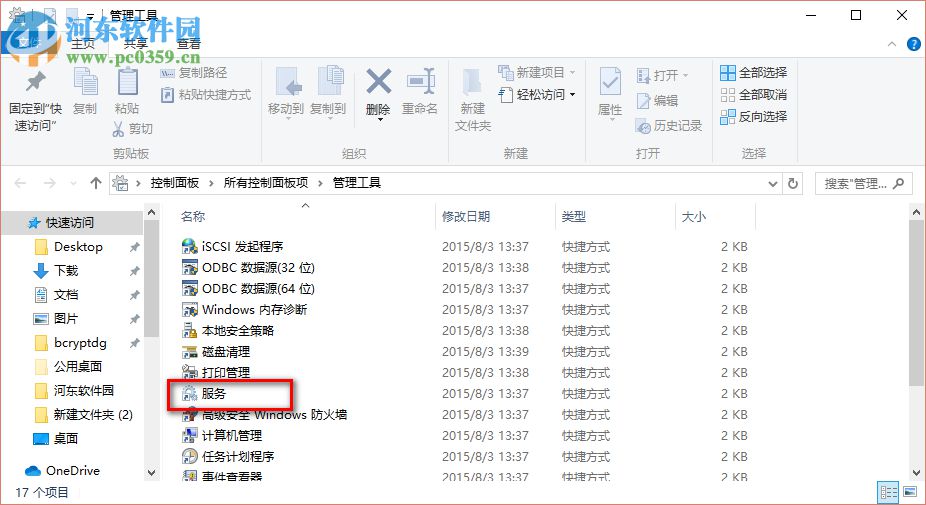The height and width of the screenshot is (505, 926).
Task: Click the Pin to Quick access icon
Action: [x=35, y=82]
